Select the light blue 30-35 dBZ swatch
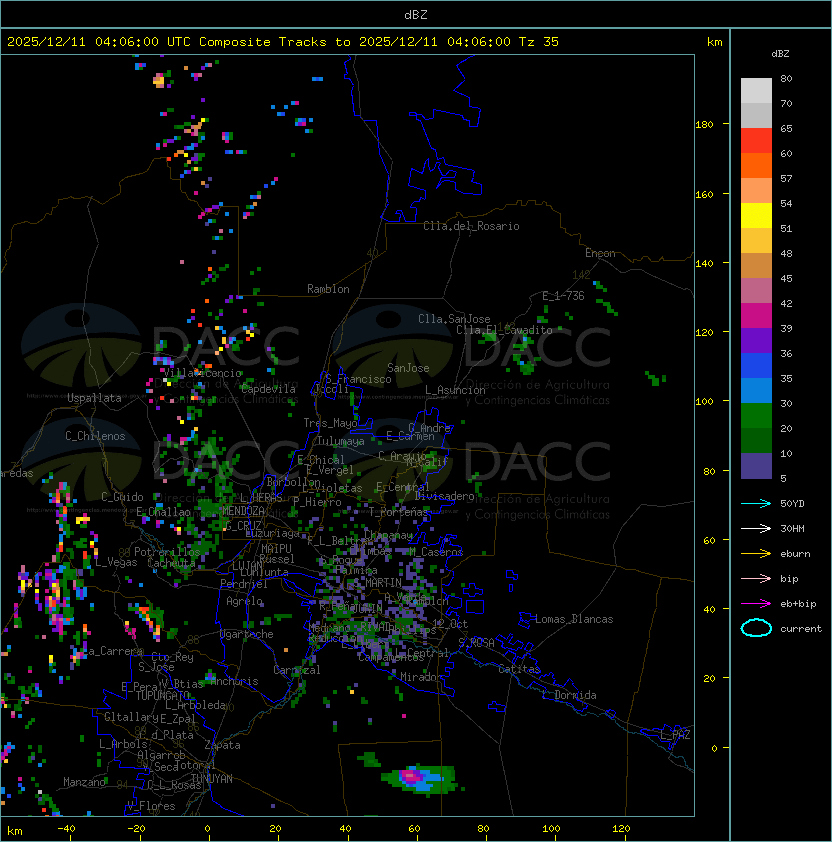The height and width of the screenshot is (842, 832). click(756, 391)
